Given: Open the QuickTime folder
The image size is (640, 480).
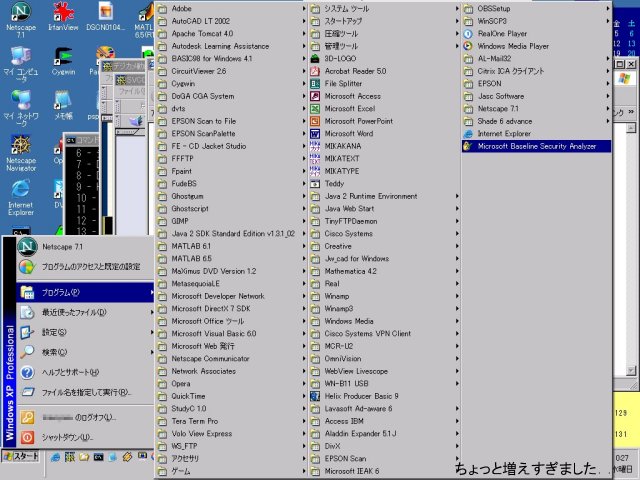Looking at the screenshot, I should click(231, 396).
